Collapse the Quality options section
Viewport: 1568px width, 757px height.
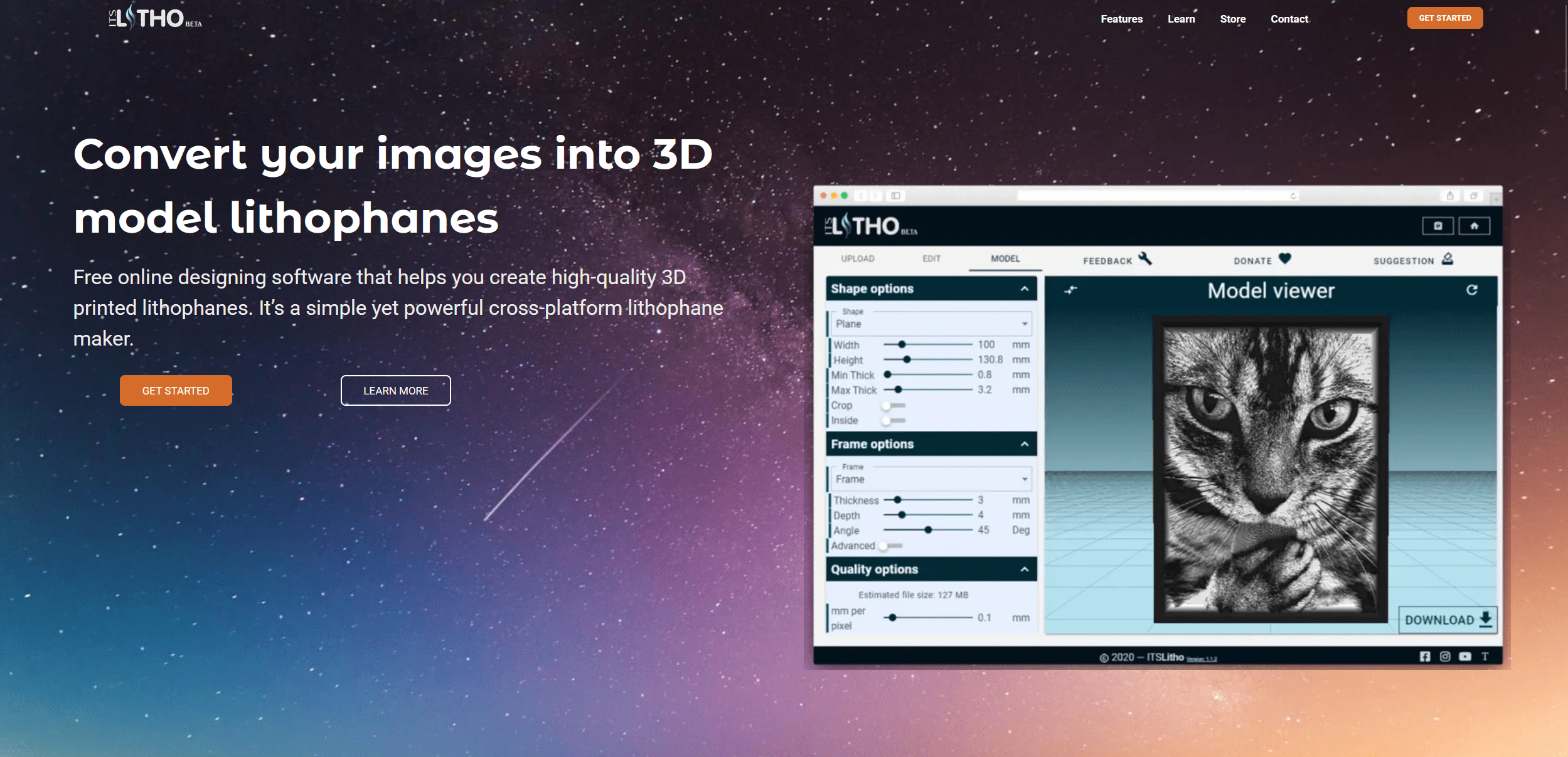(1024, 569)
